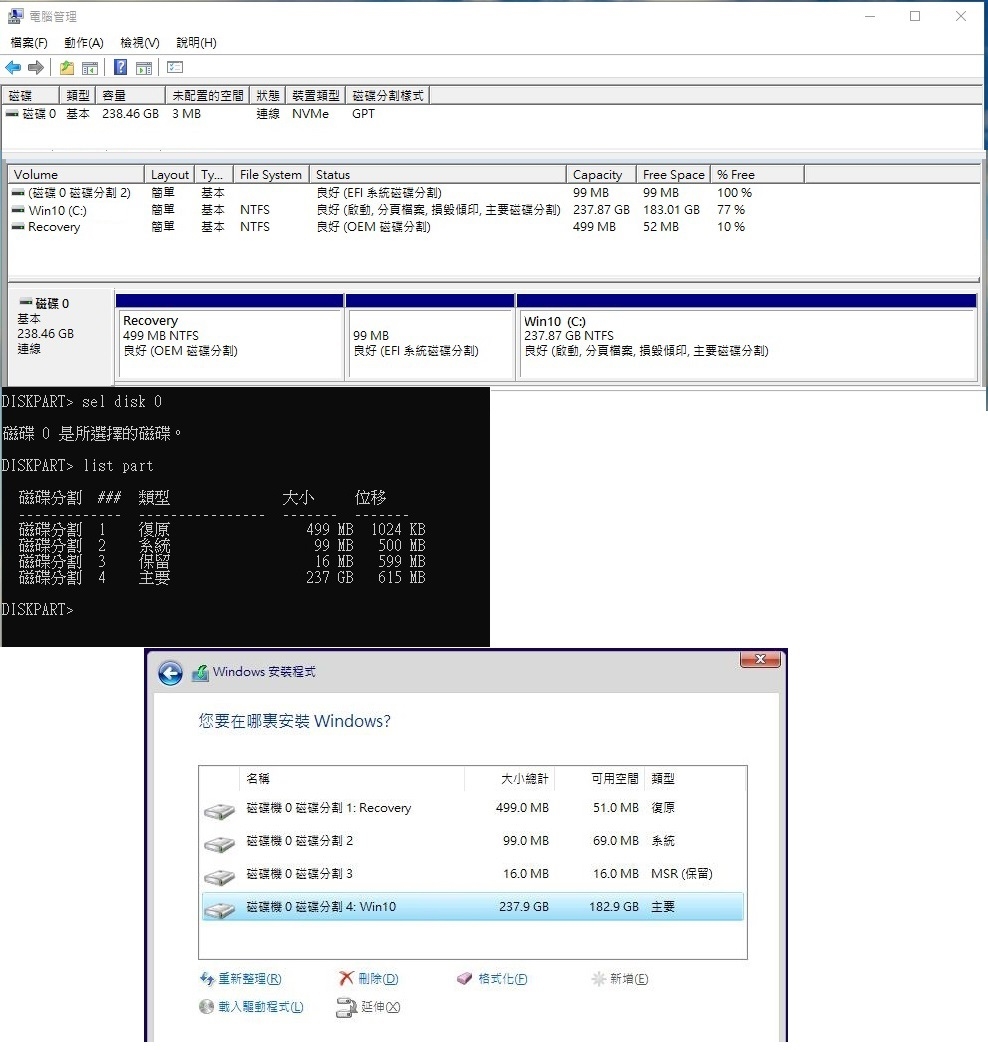Click 延伸(X) extend partition link

point(368,1006)
